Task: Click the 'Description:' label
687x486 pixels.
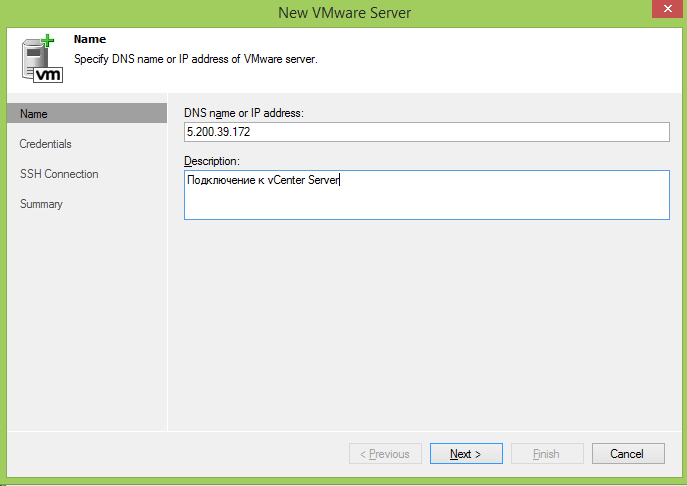Action: [212, 161]
